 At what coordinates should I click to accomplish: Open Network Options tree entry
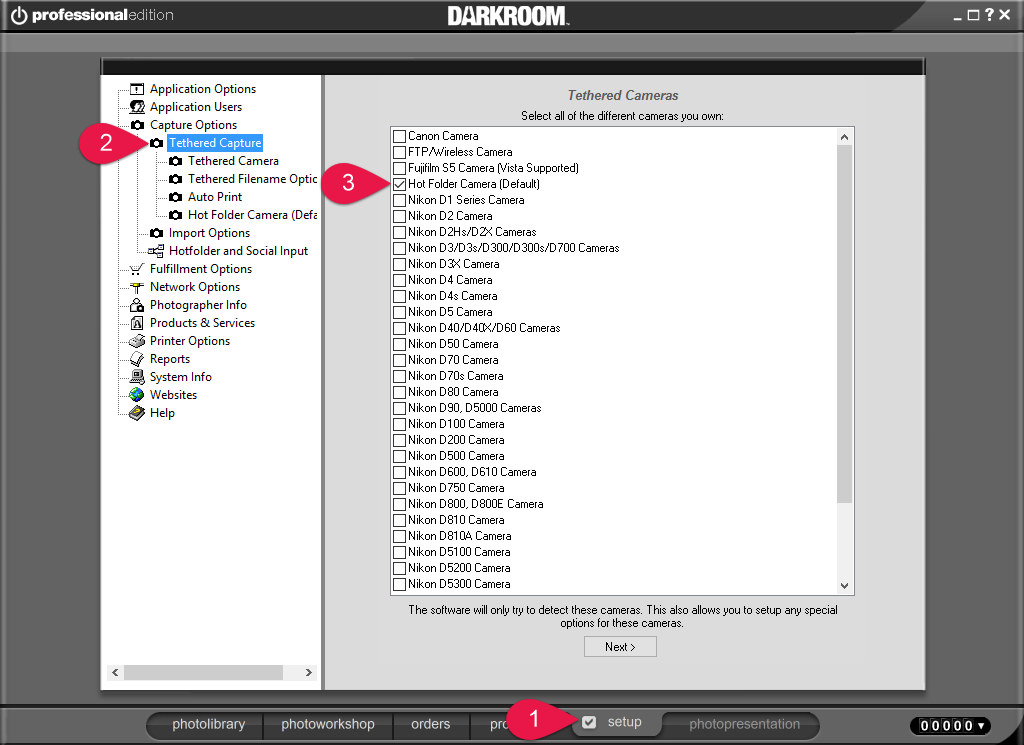(x=195, y=287)
